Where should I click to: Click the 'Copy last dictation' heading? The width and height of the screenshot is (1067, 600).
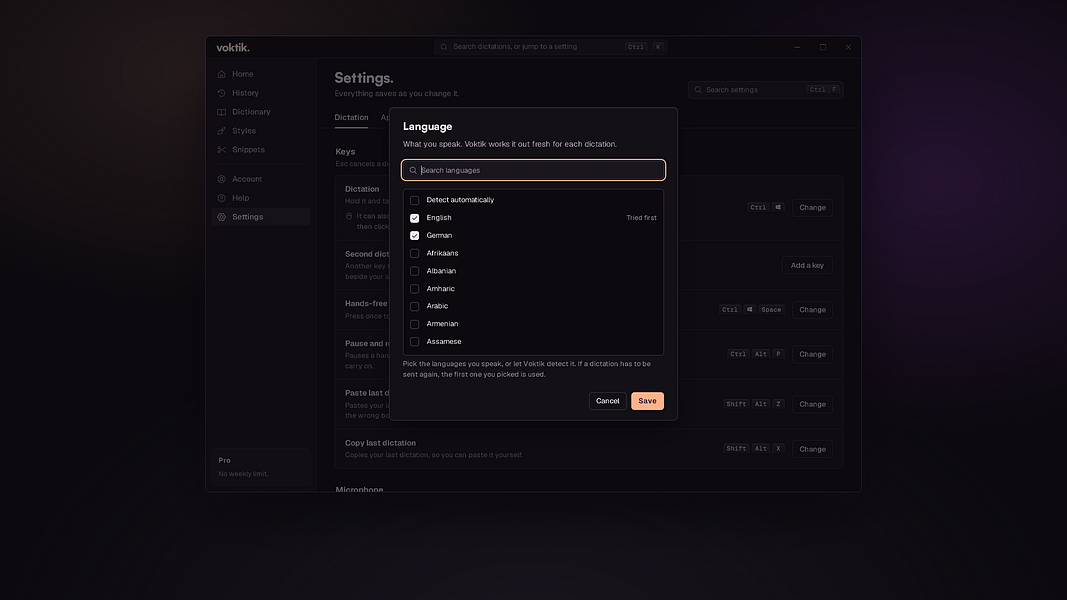[x=380, y=443]
